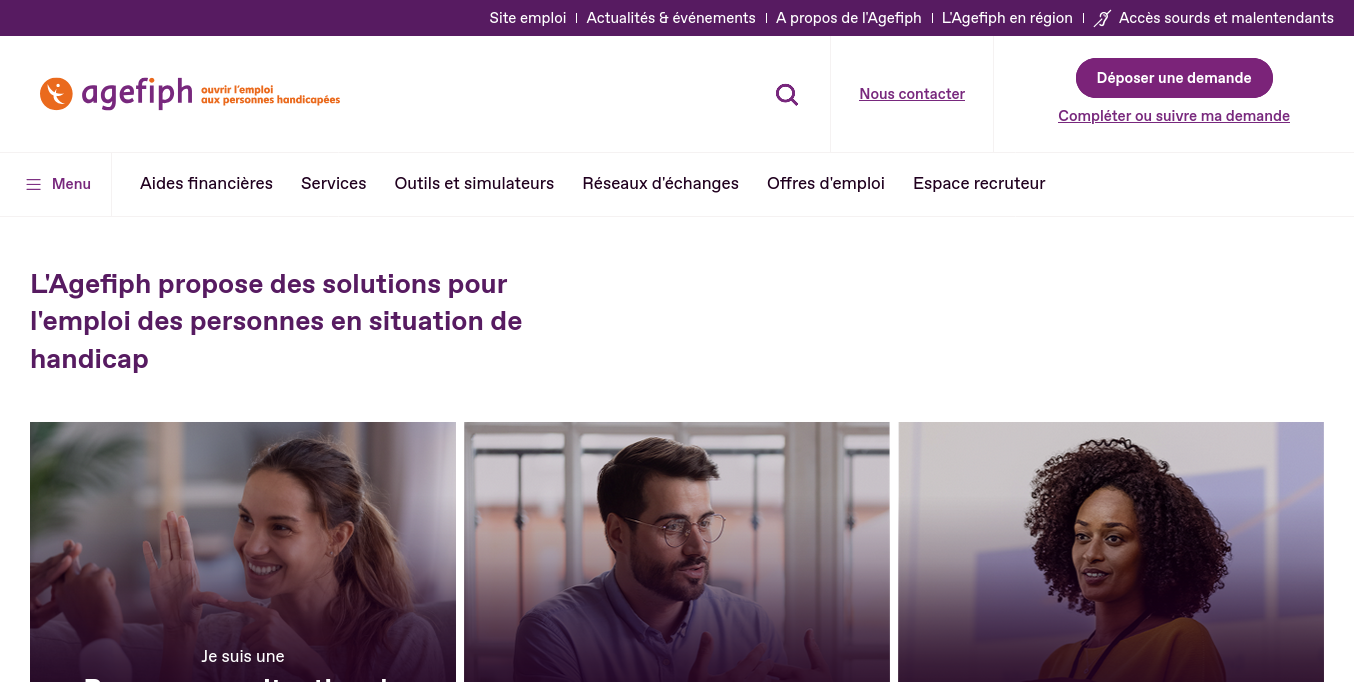Select the smiling woman signing card
Image resolution: width=1366 pixels, height=682 pixels.
tap(243, 552)
